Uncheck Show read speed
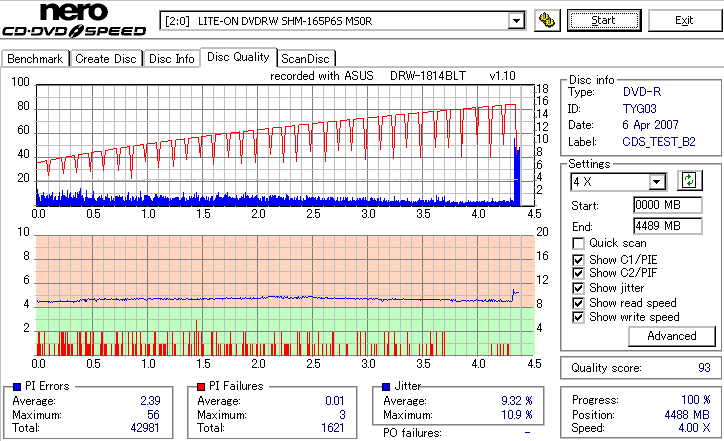724x441 pixels. click(578, 303)
